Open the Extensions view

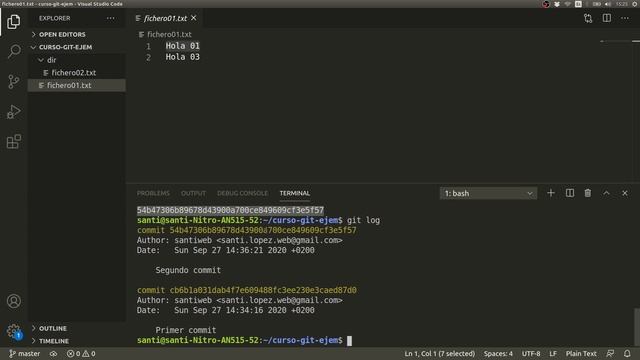click(13, 142)
